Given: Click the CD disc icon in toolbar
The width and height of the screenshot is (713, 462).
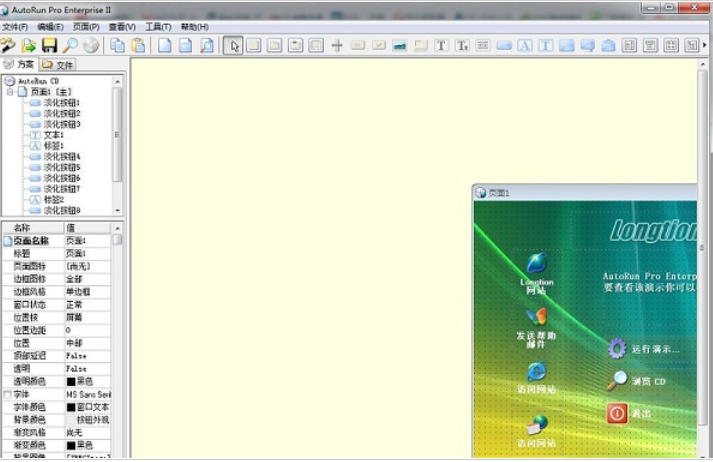Looking at the screenshot, I should point(91,45).
